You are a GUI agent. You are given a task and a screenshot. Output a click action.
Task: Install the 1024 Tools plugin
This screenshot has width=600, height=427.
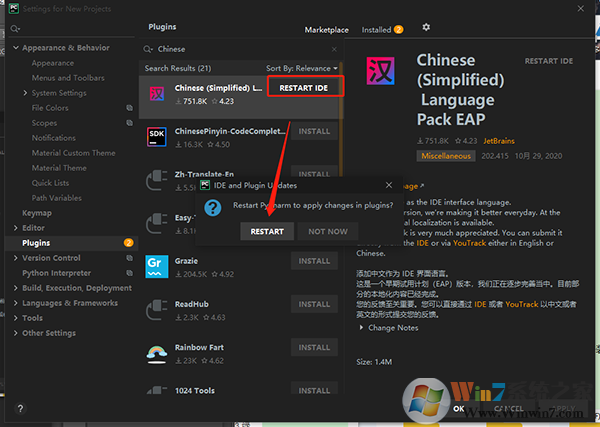(x=314, y=390)
